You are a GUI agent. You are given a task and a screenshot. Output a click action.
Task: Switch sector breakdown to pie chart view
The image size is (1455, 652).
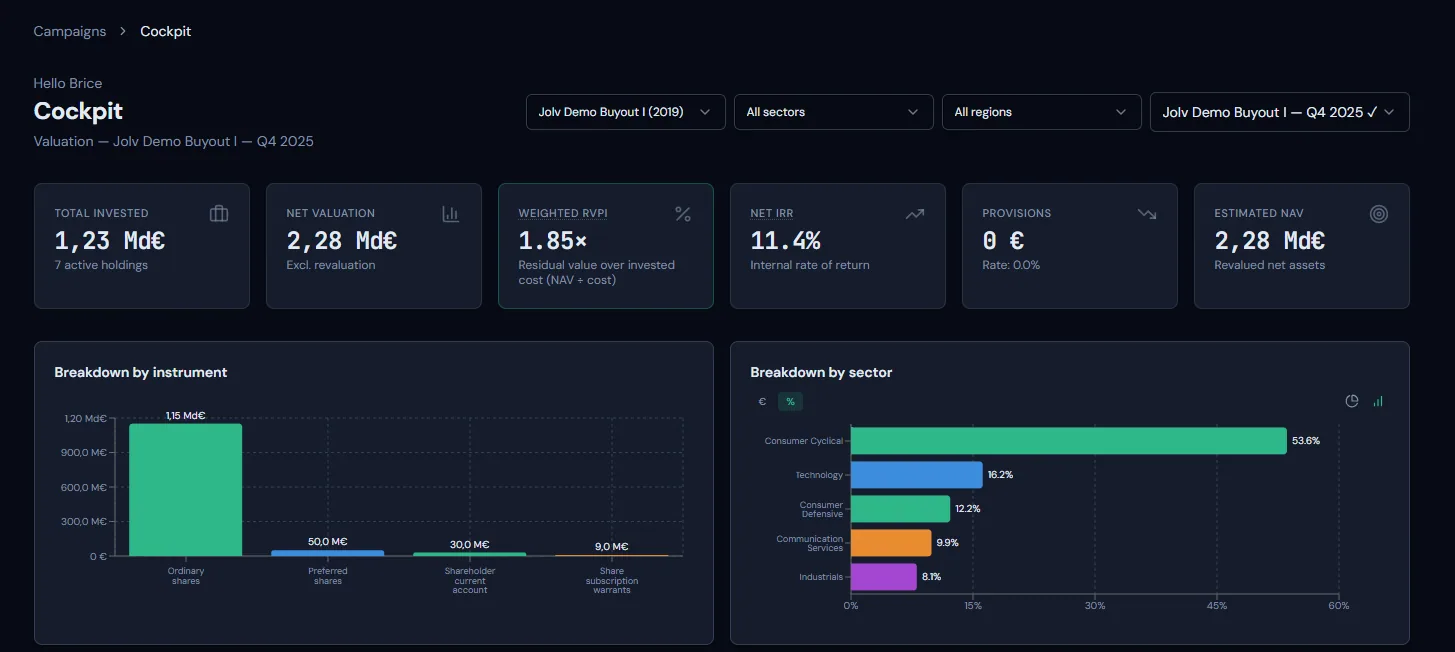coord(1352,401)
